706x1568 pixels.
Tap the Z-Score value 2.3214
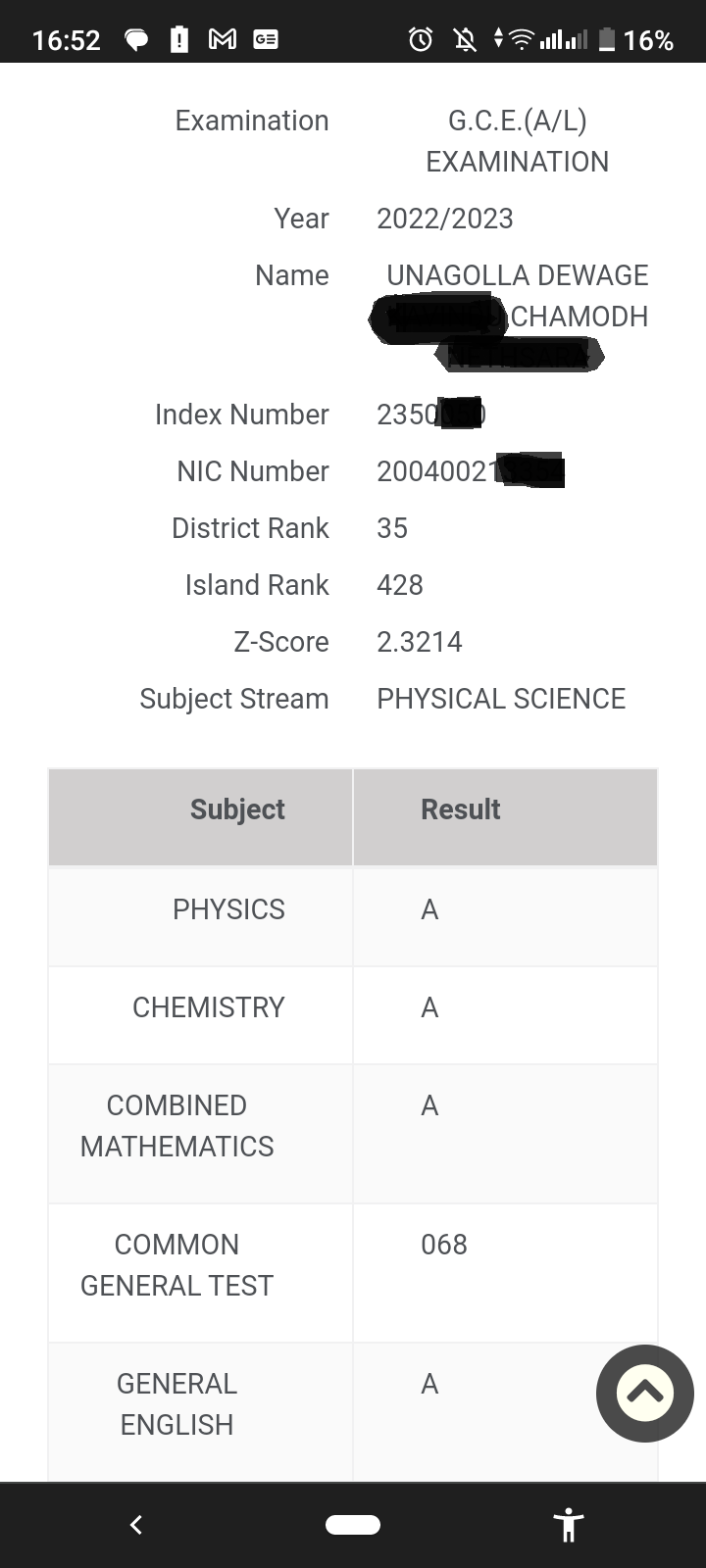tap(420, 642)
